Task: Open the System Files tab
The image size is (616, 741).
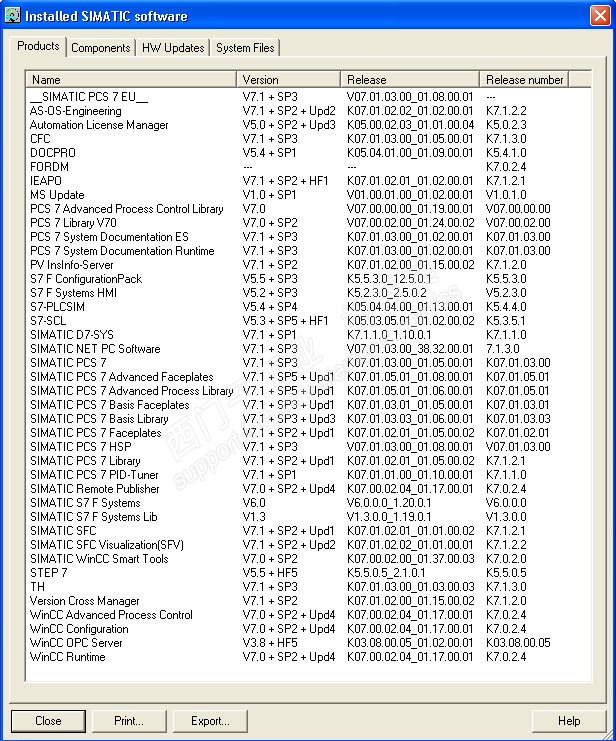Action: [x=245, y=48]
